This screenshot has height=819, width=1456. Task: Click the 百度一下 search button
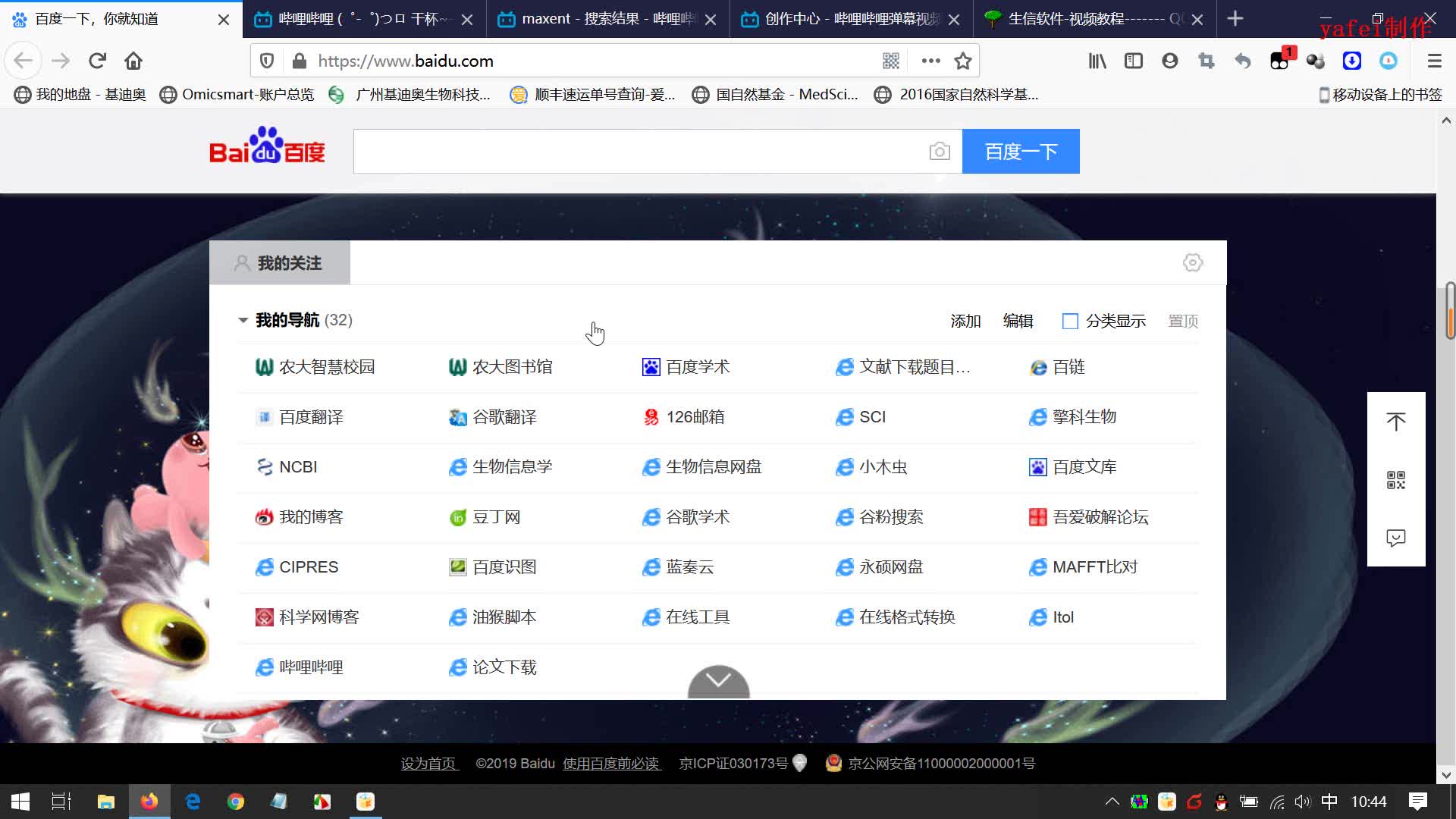click(1020, 151)
